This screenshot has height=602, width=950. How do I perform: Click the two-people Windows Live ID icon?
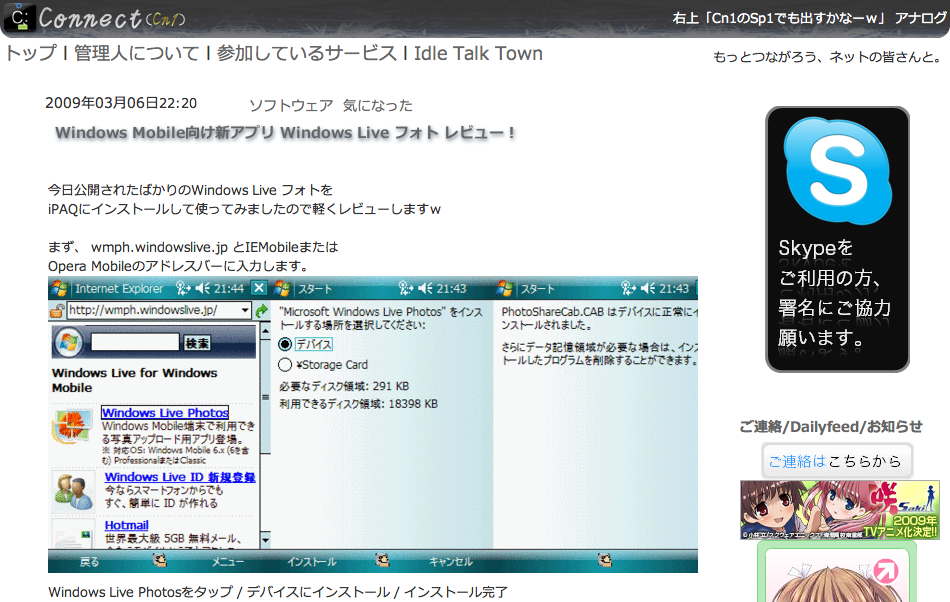click(73, 491)
